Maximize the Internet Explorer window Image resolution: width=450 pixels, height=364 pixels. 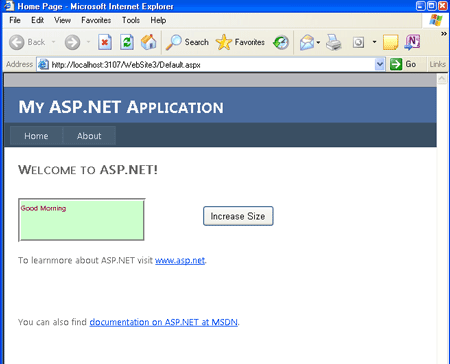pos(432,6)
